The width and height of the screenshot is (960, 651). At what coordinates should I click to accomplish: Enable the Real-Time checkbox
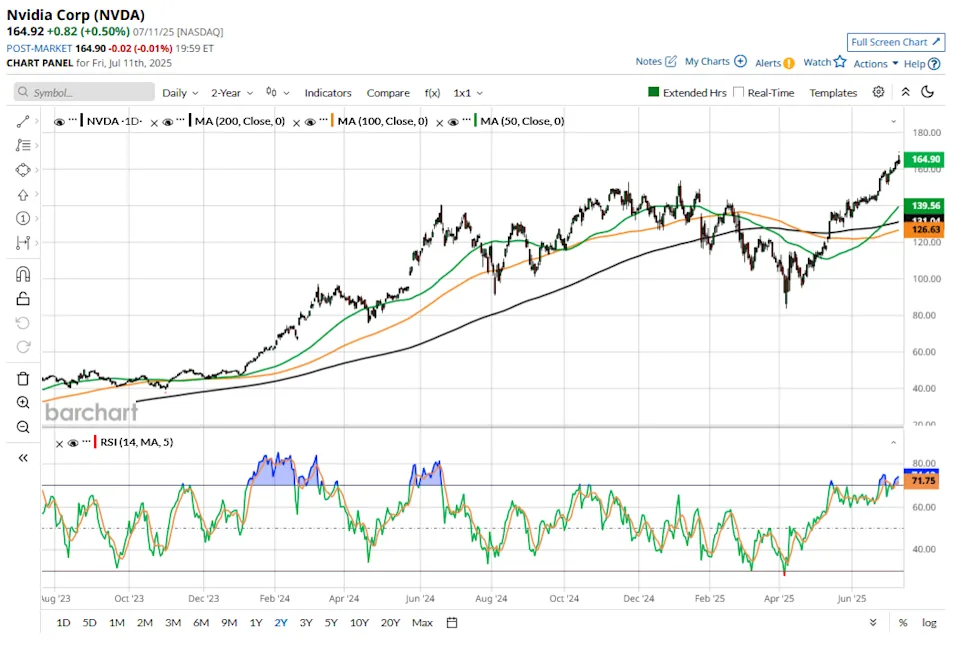738,92
